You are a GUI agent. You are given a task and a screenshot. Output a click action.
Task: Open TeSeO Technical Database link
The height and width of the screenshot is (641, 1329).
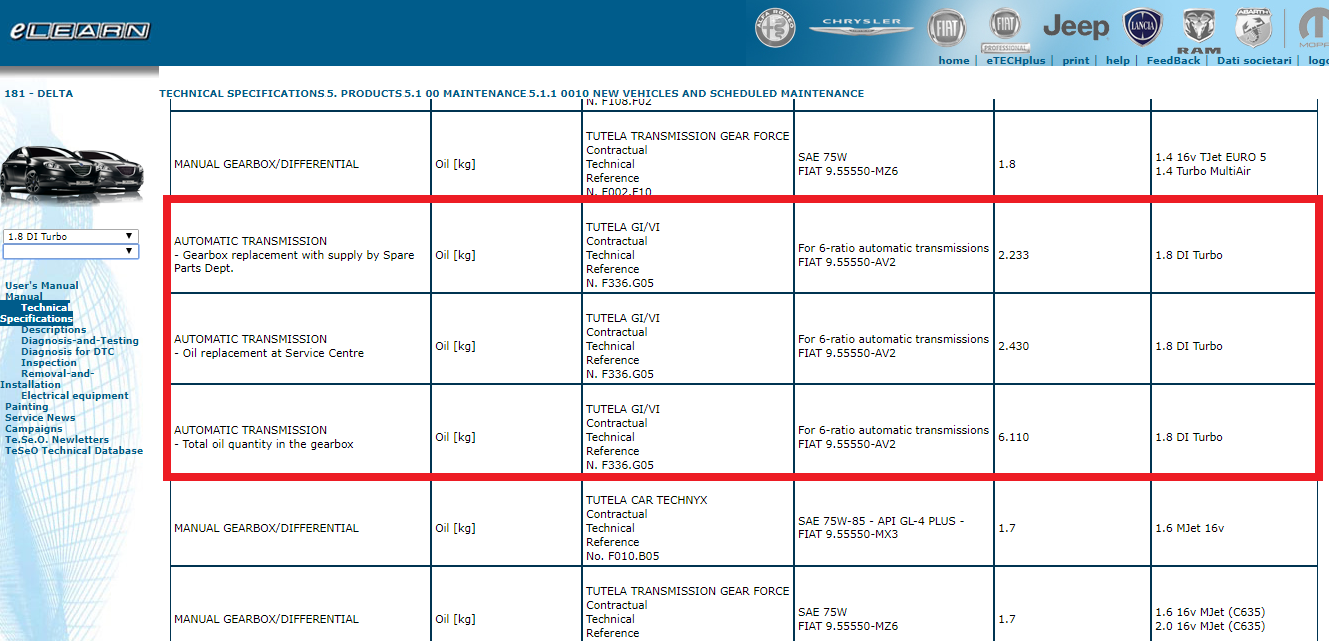74,451
